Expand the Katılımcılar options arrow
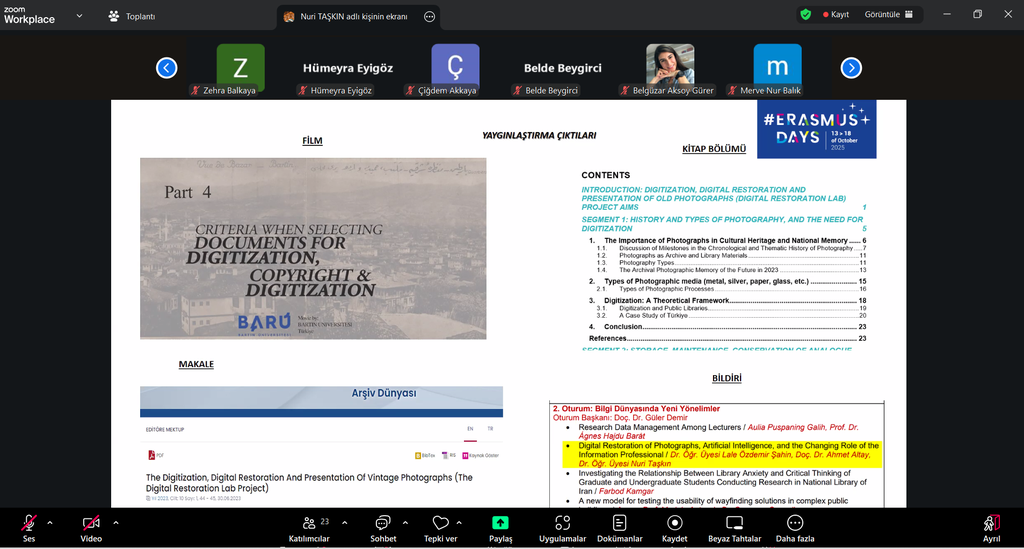The image size is (1024, 549). pyautogui.click(x=345, y=522)
